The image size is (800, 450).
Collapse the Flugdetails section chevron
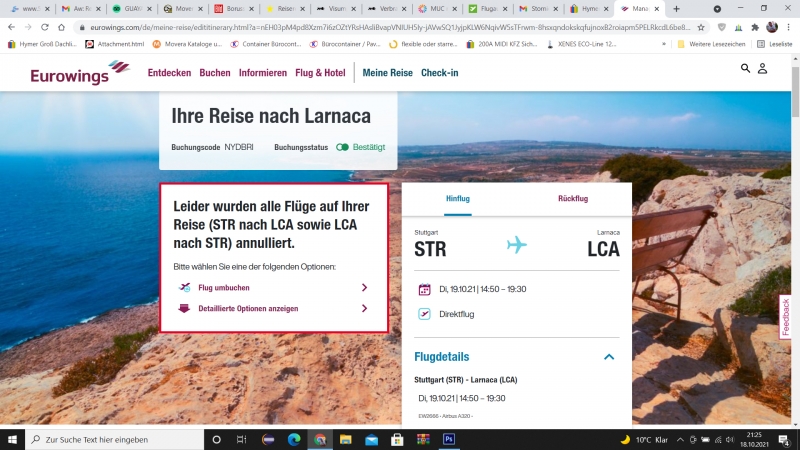tap(609, 357)
